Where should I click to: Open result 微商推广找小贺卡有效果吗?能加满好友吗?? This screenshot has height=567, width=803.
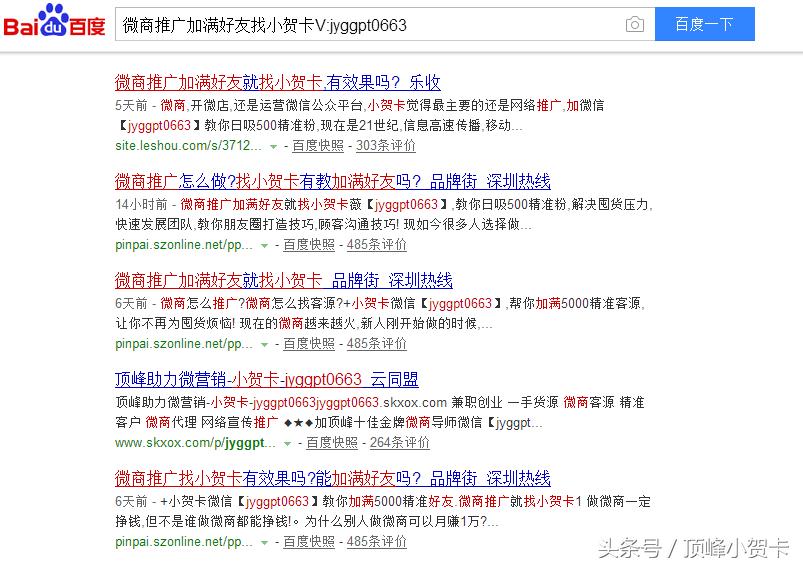(x=333, y=478)
